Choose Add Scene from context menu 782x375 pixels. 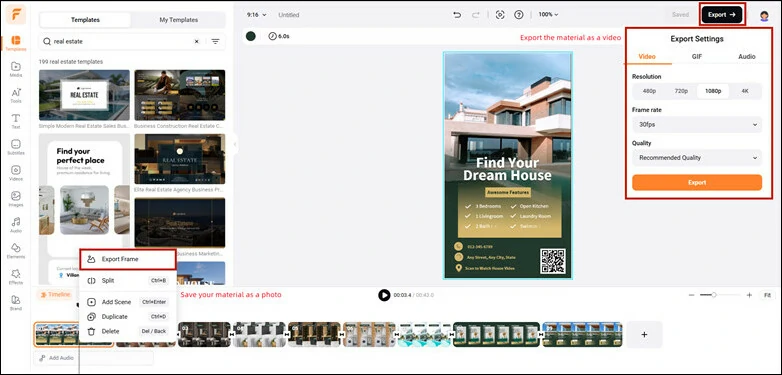click(x=127, y=302)
